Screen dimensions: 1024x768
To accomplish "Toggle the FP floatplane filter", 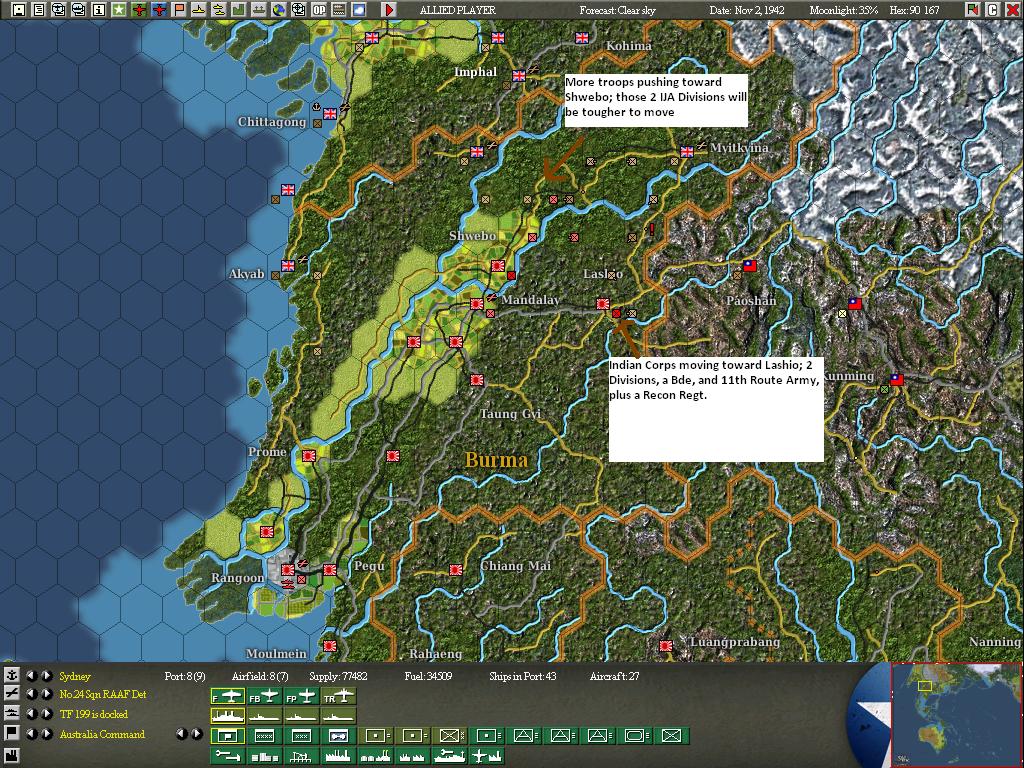I will click(301, 696).
